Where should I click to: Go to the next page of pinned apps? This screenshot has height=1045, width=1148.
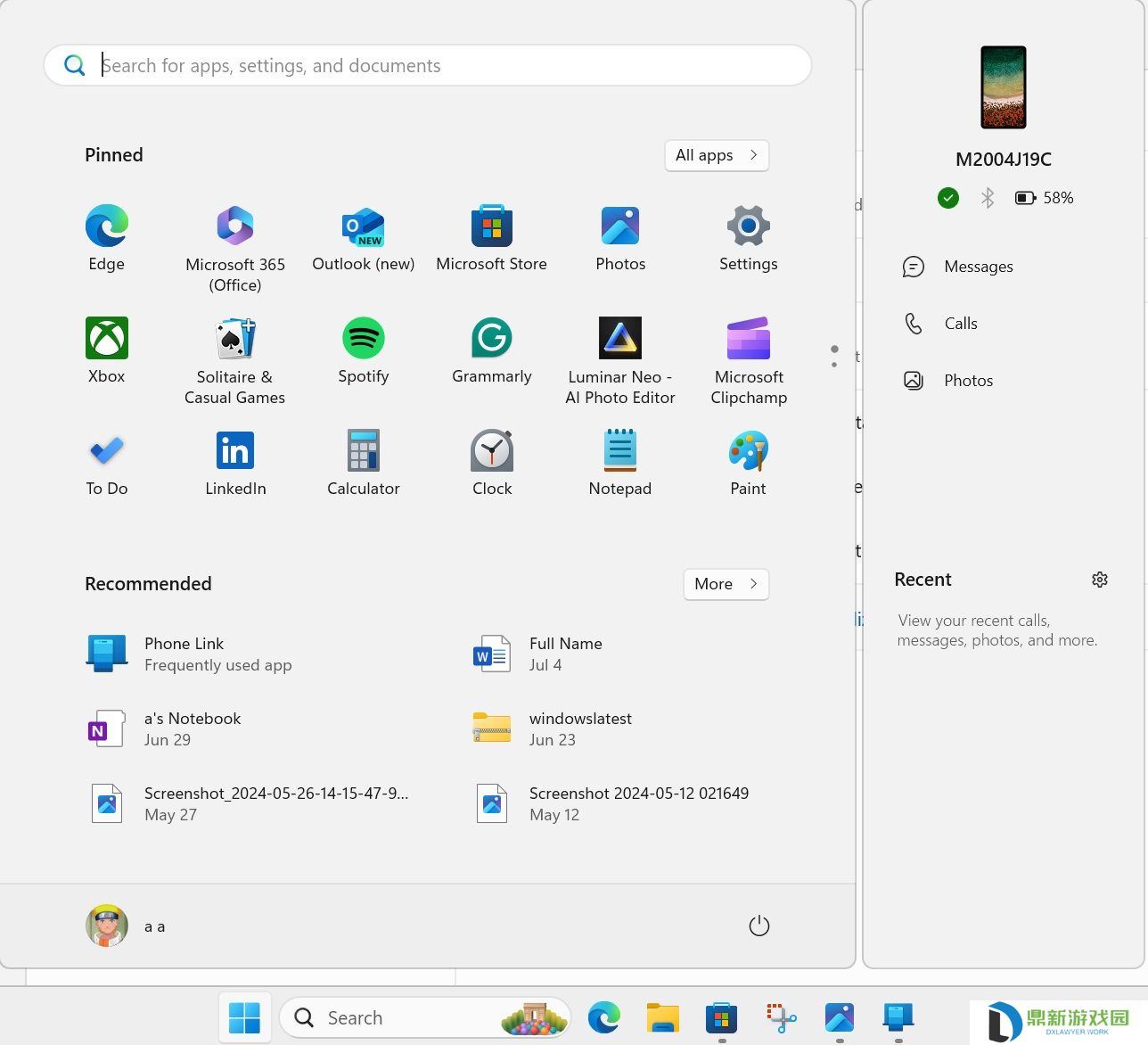click(x=834, y=365)
